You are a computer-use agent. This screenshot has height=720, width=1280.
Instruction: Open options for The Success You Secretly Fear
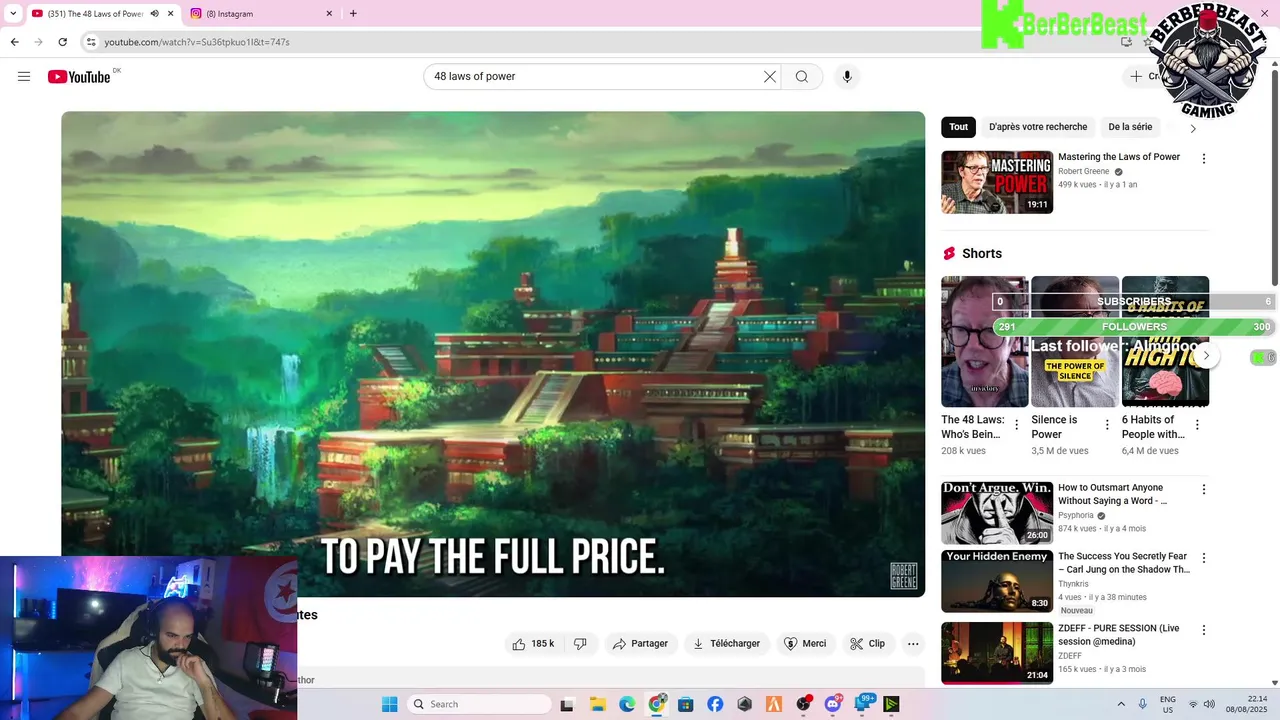pos(1204,558)
